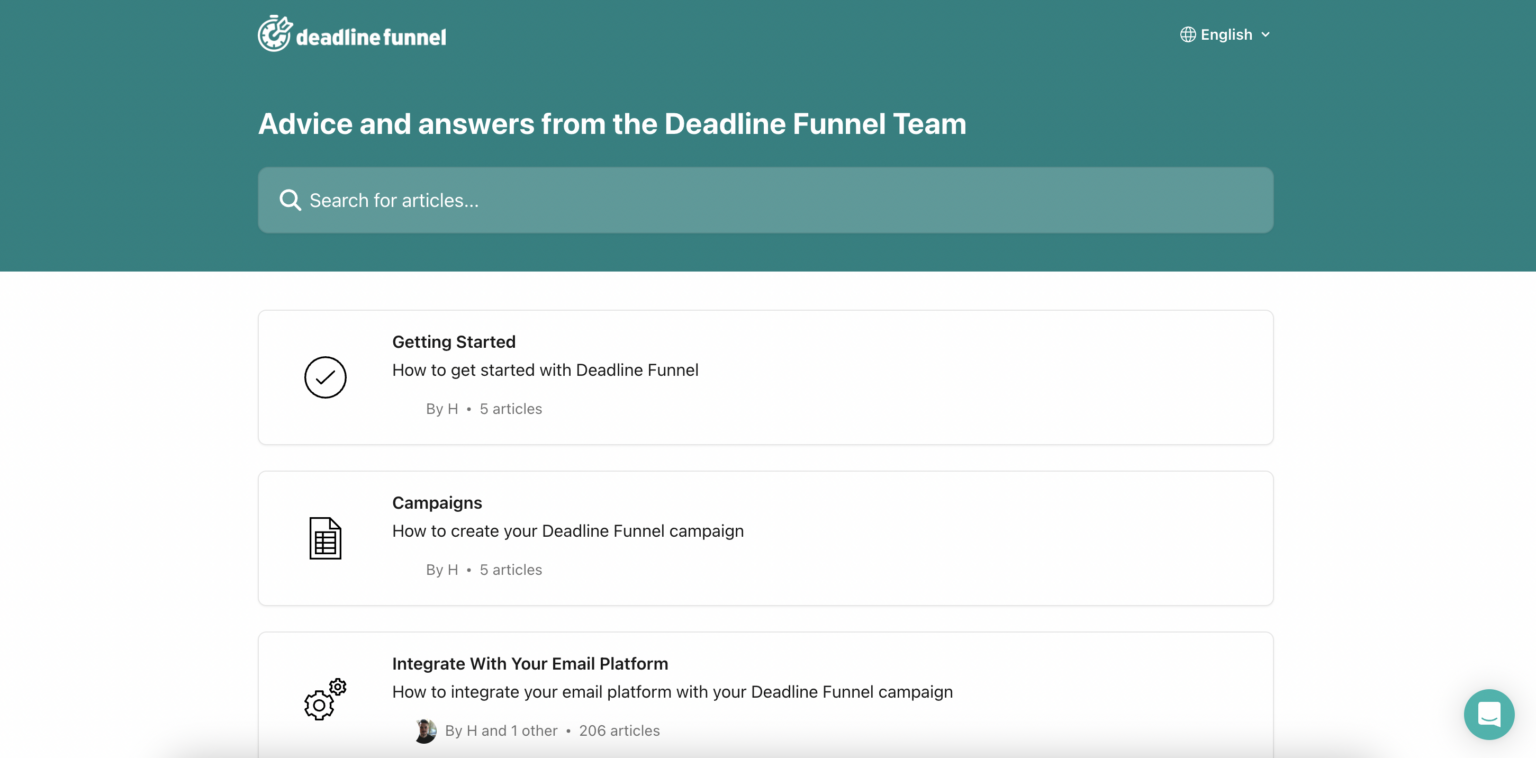Viewport: 1536px width, 758px height.
Task: Expand the English language selector
Action: (1226, 34)
